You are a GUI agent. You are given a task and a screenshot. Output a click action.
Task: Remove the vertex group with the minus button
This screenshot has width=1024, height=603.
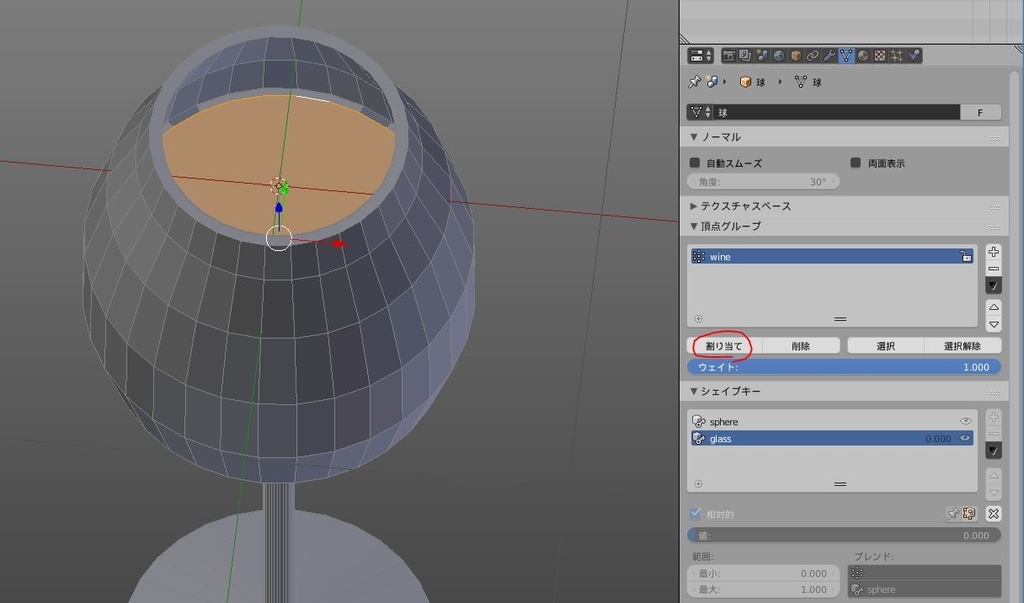point(993,269)
